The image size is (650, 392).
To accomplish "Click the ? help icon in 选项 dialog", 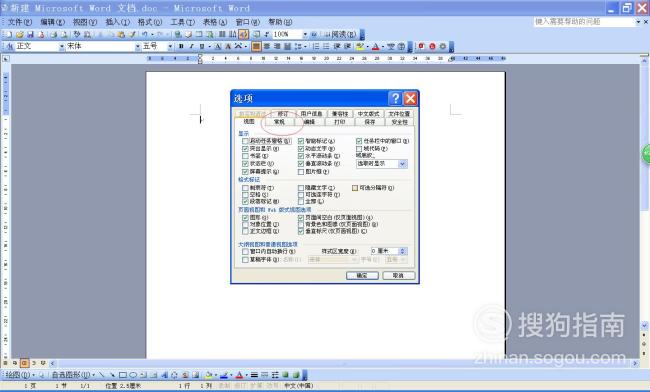I will pyautogui.click(x=395, y=98).
